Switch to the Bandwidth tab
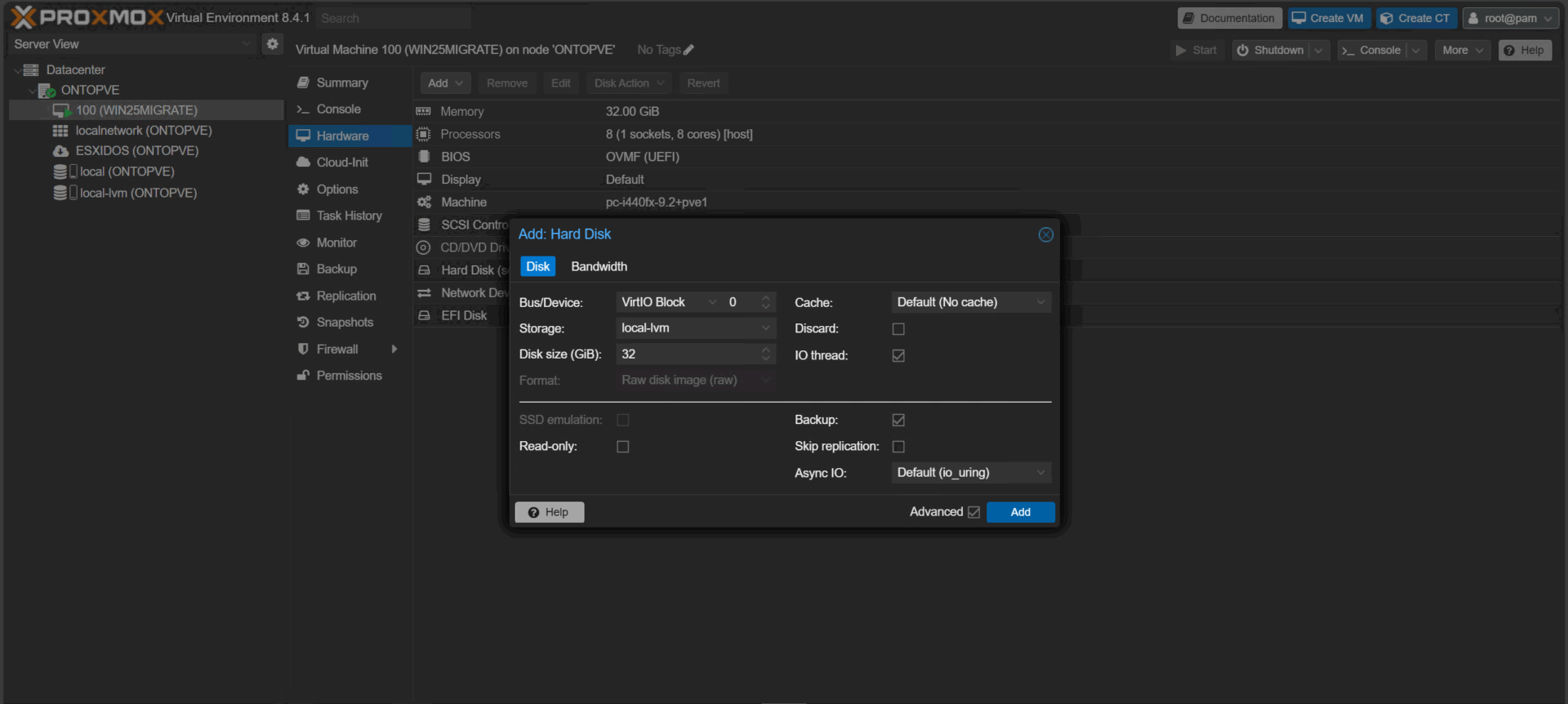This screenshot has width=1568, height=704. [599, 267]
